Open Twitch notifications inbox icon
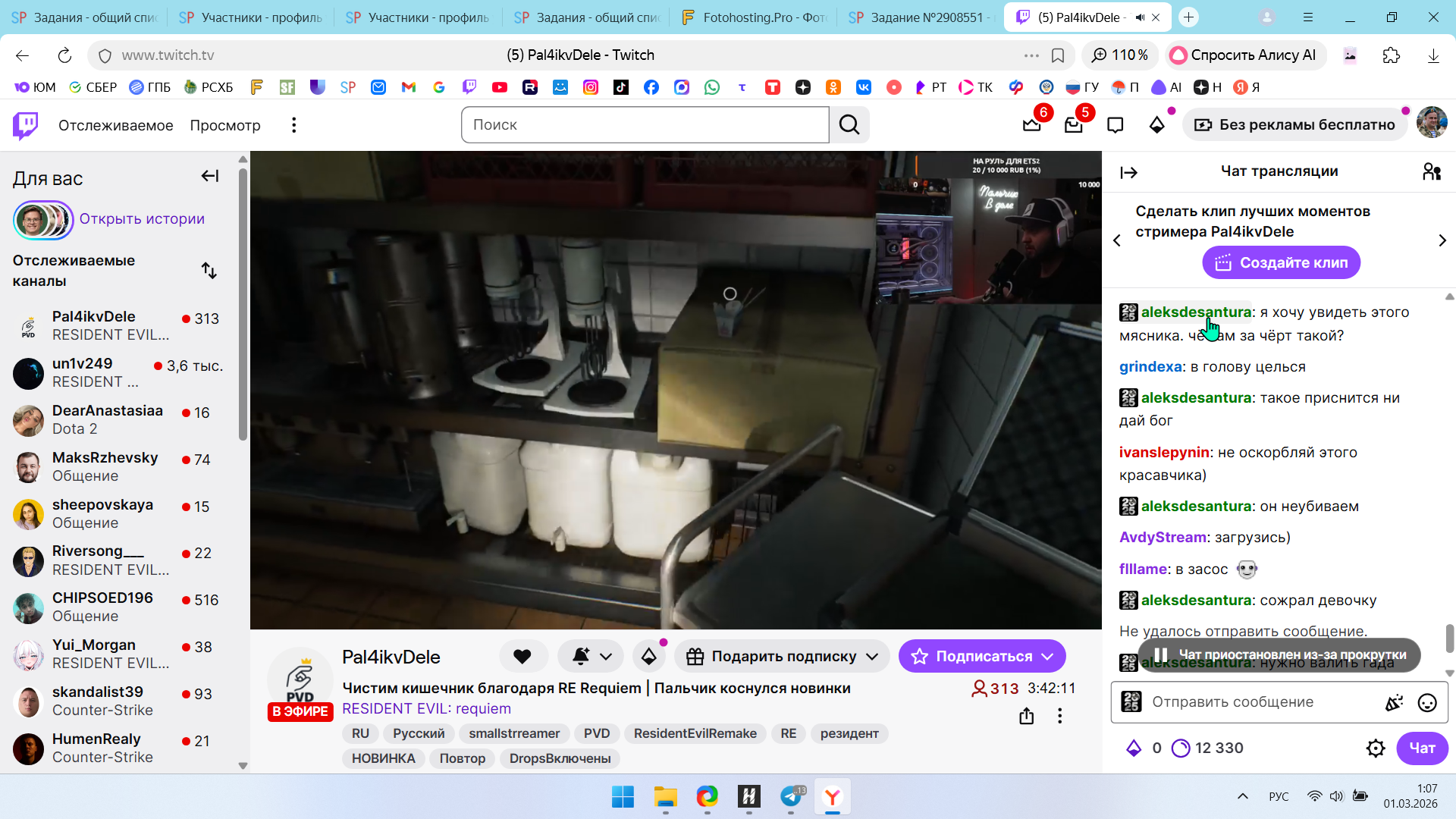 coord(1073,125)
